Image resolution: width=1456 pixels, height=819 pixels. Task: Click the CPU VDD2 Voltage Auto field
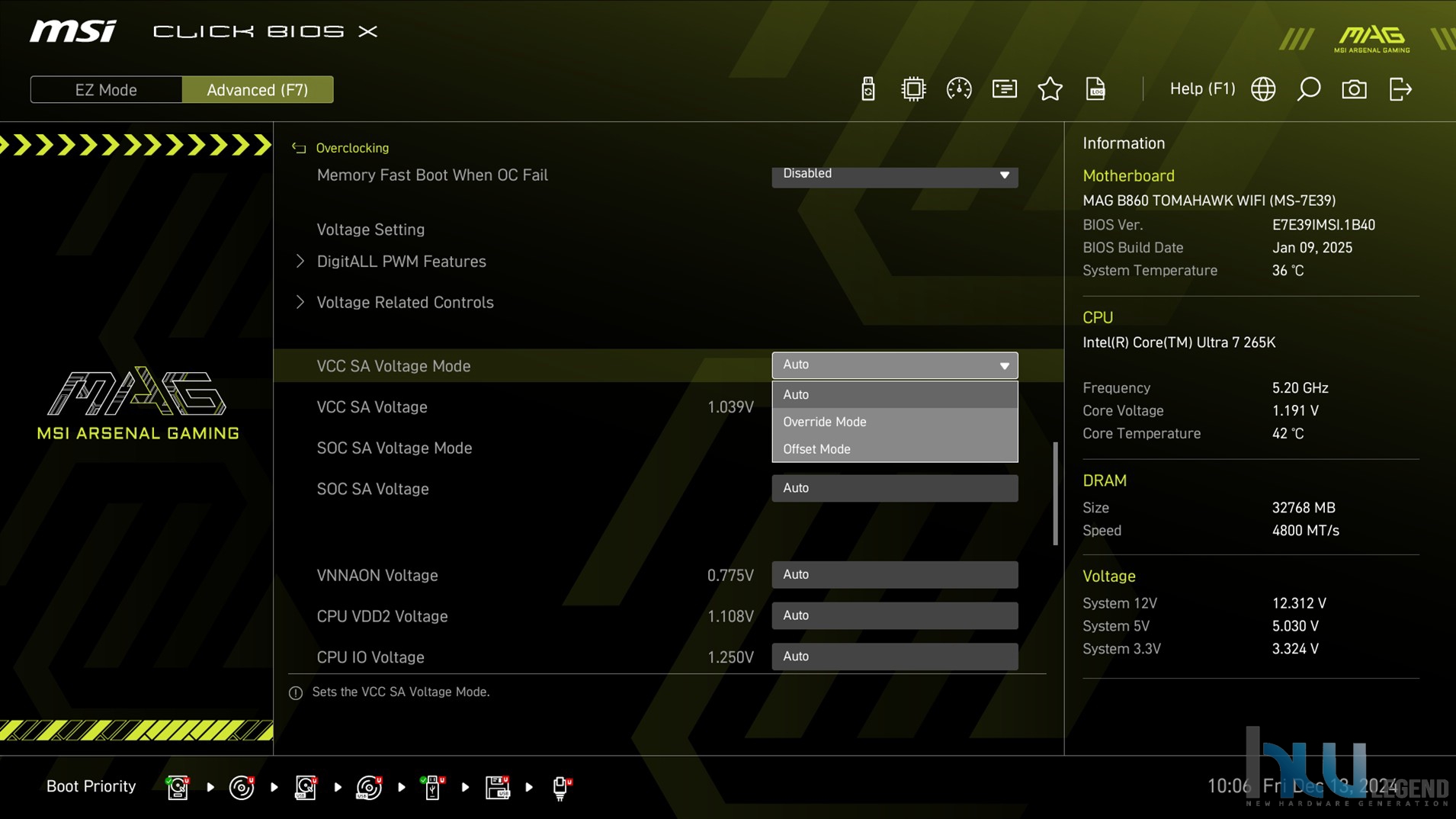click(895, 615)
